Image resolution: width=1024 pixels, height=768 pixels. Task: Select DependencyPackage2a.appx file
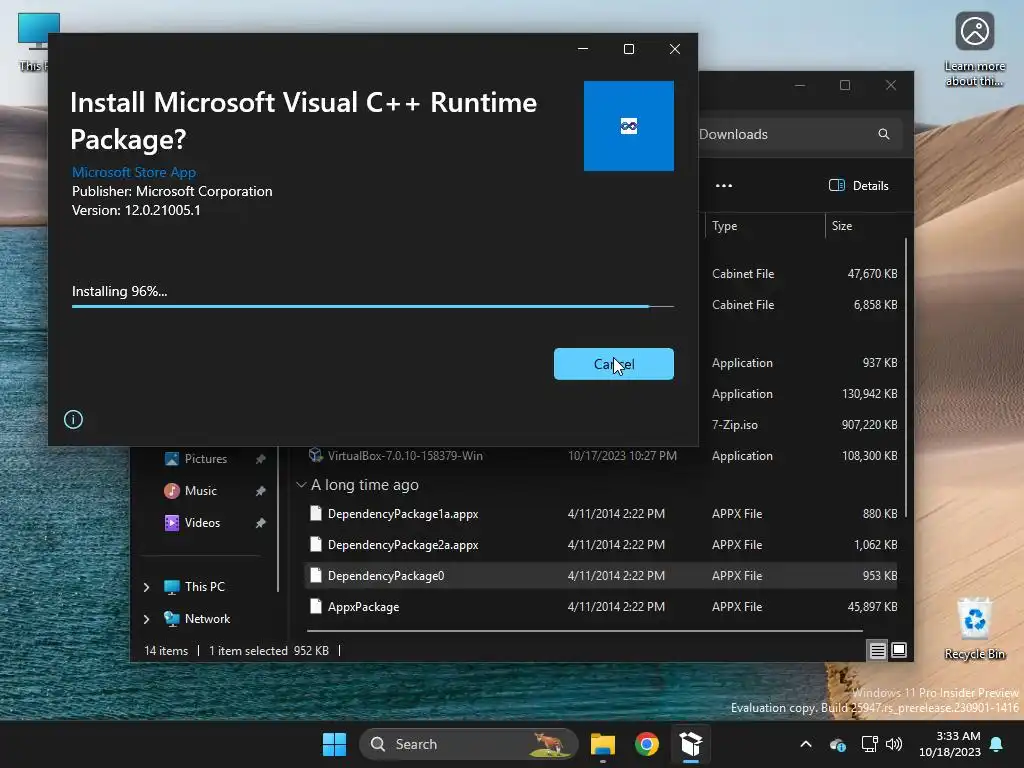[x=403, y=545]
